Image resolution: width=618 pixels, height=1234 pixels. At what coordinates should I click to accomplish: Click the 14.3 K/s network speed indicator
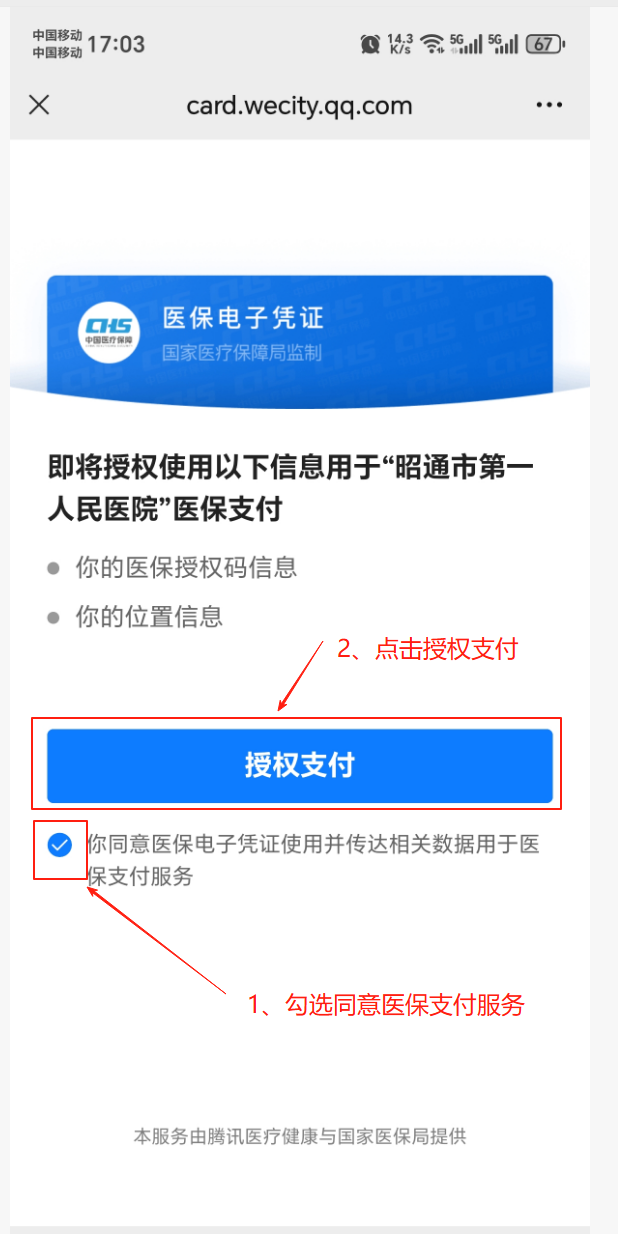tap(400, 44)
